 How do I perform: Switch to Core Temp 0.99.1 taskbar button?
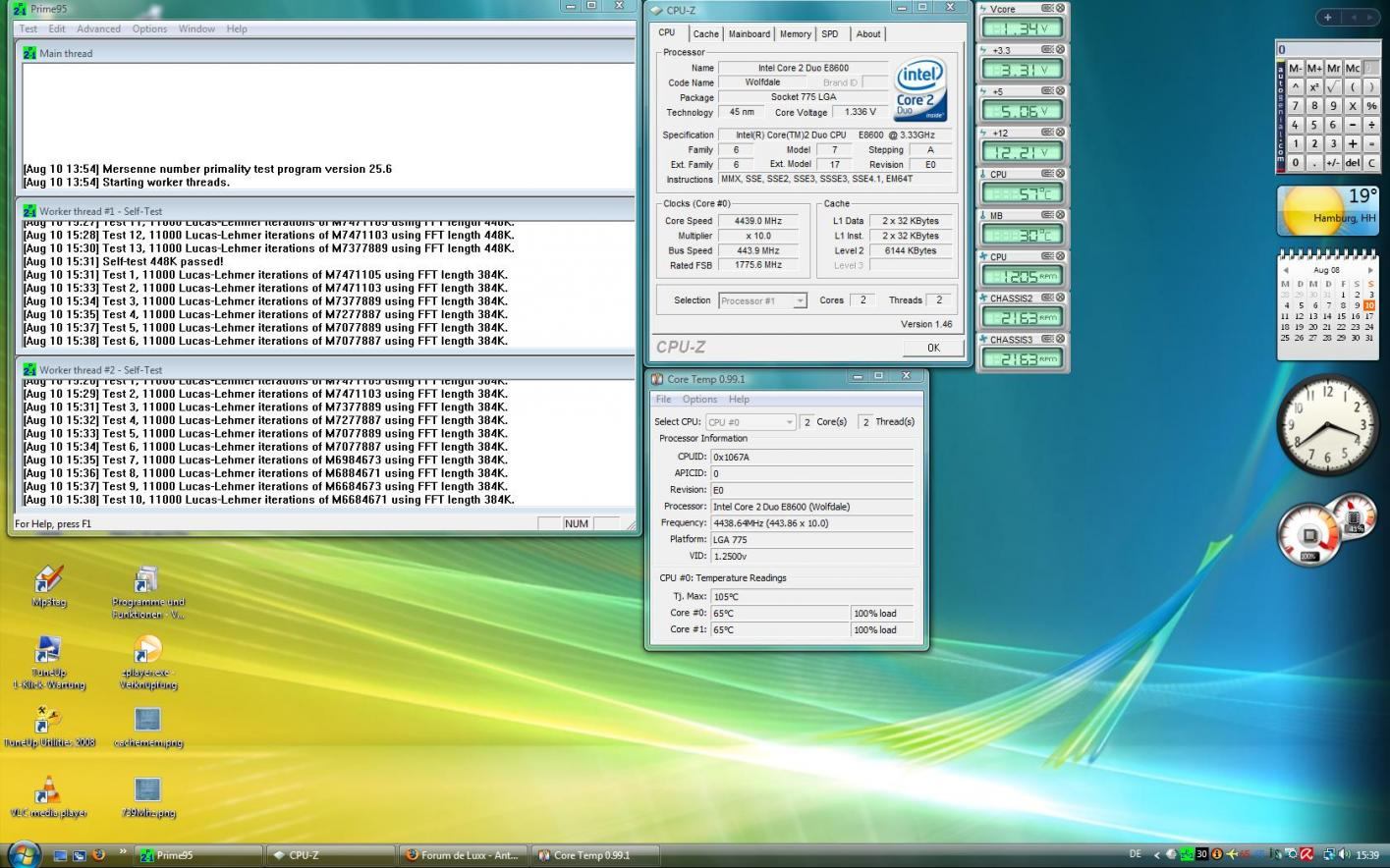point(597,855)
